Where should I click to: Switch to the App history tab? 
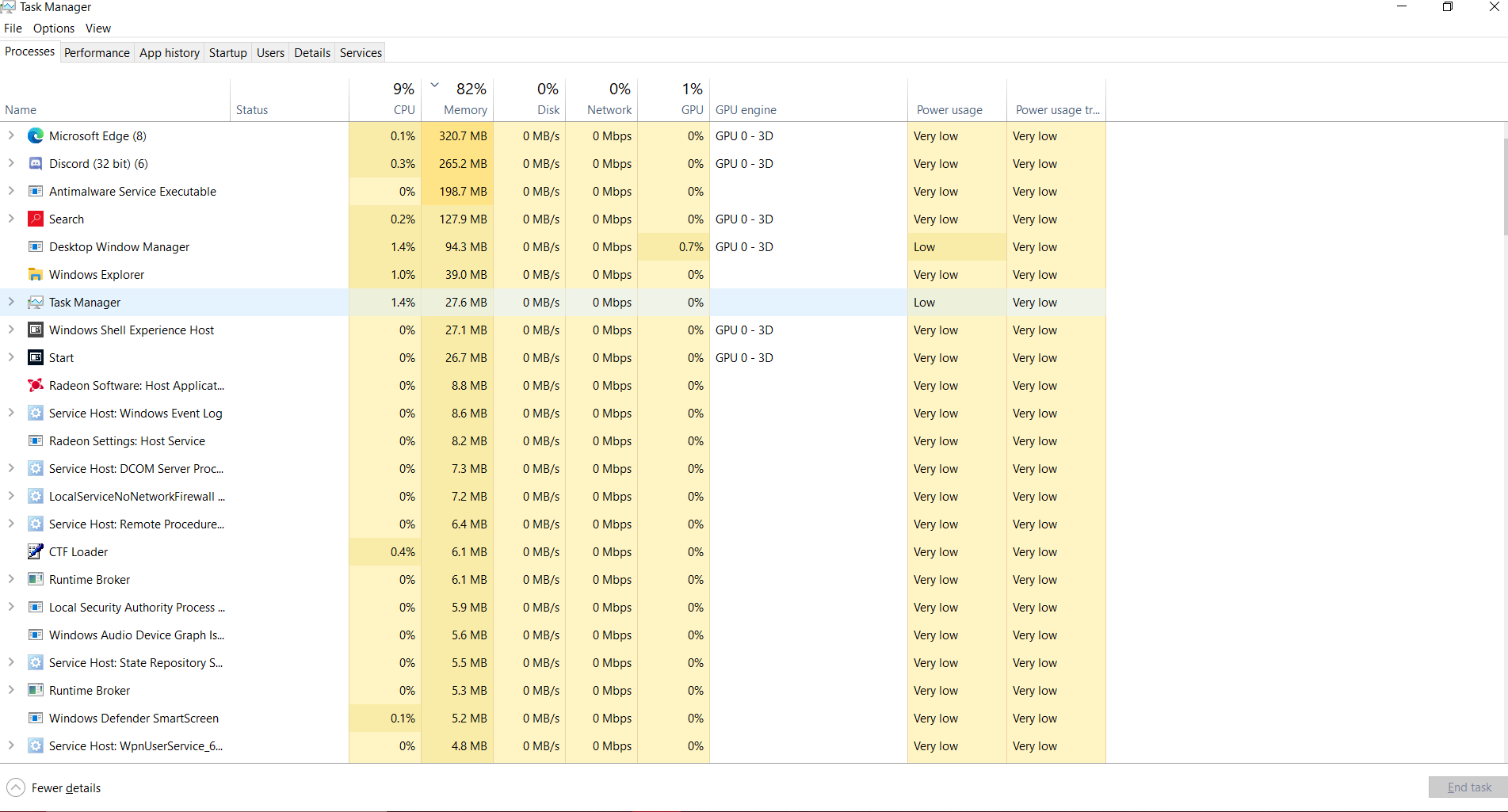click(170, 53)
